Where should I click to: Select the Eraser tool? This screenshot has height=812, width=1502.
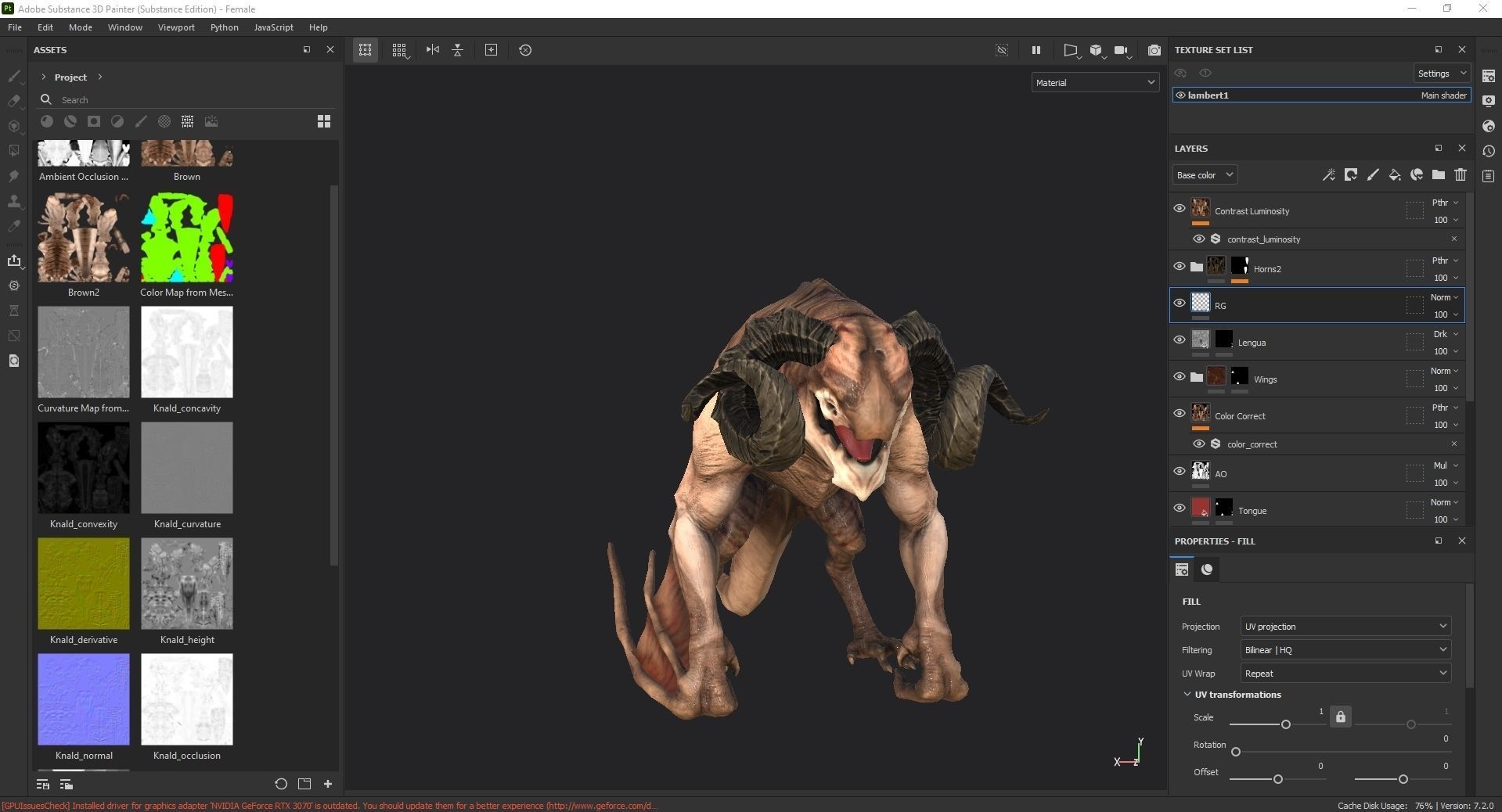[14, 101]
